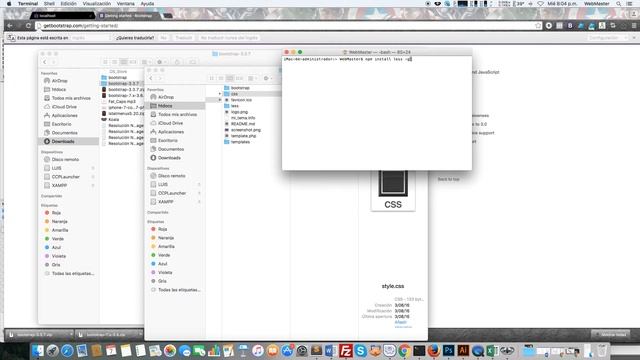This screenshot has height=360, width=640.
Task: Switch to the localhost Chrome tab
Action: click(x=62, y=16)
